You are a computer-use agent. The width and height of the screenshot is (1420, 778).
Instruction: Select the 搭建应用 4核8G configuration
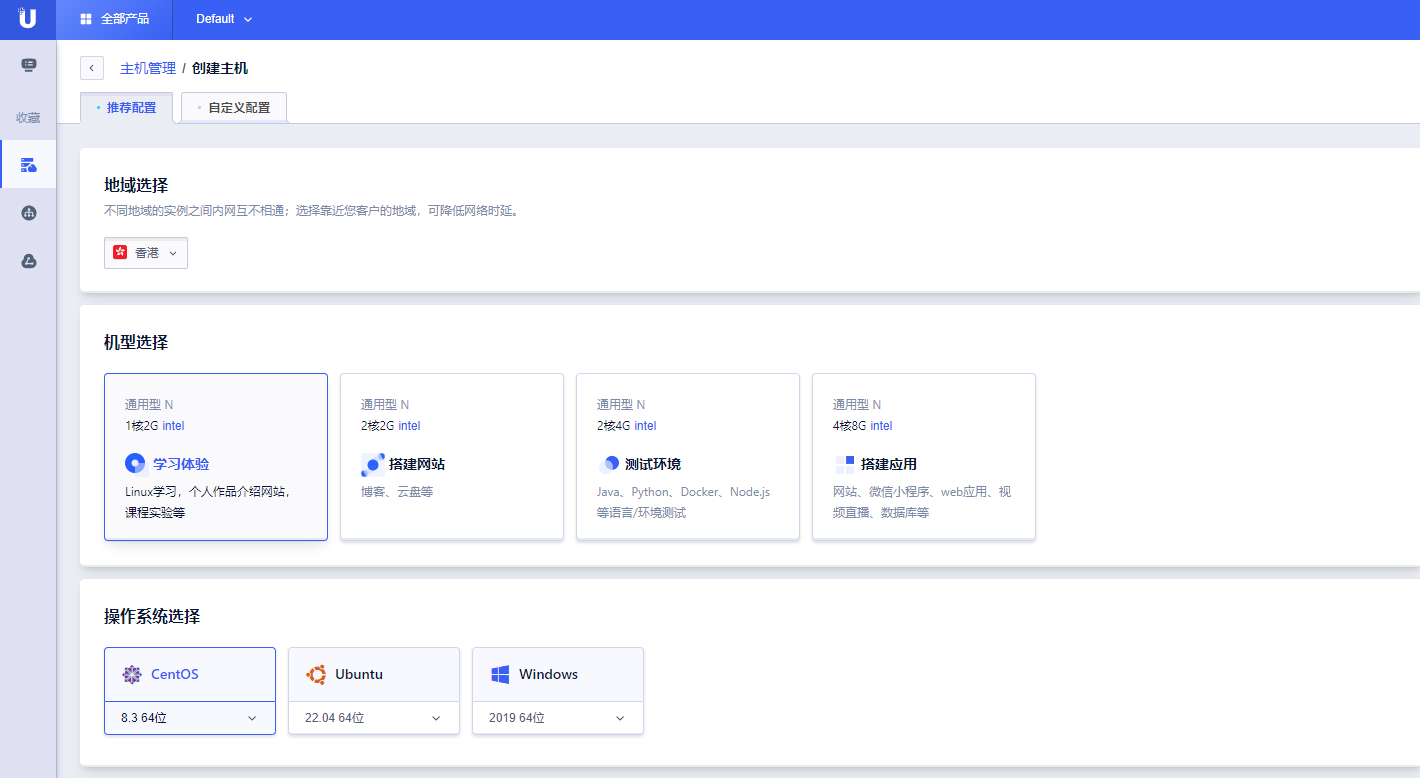click(924, 456)
